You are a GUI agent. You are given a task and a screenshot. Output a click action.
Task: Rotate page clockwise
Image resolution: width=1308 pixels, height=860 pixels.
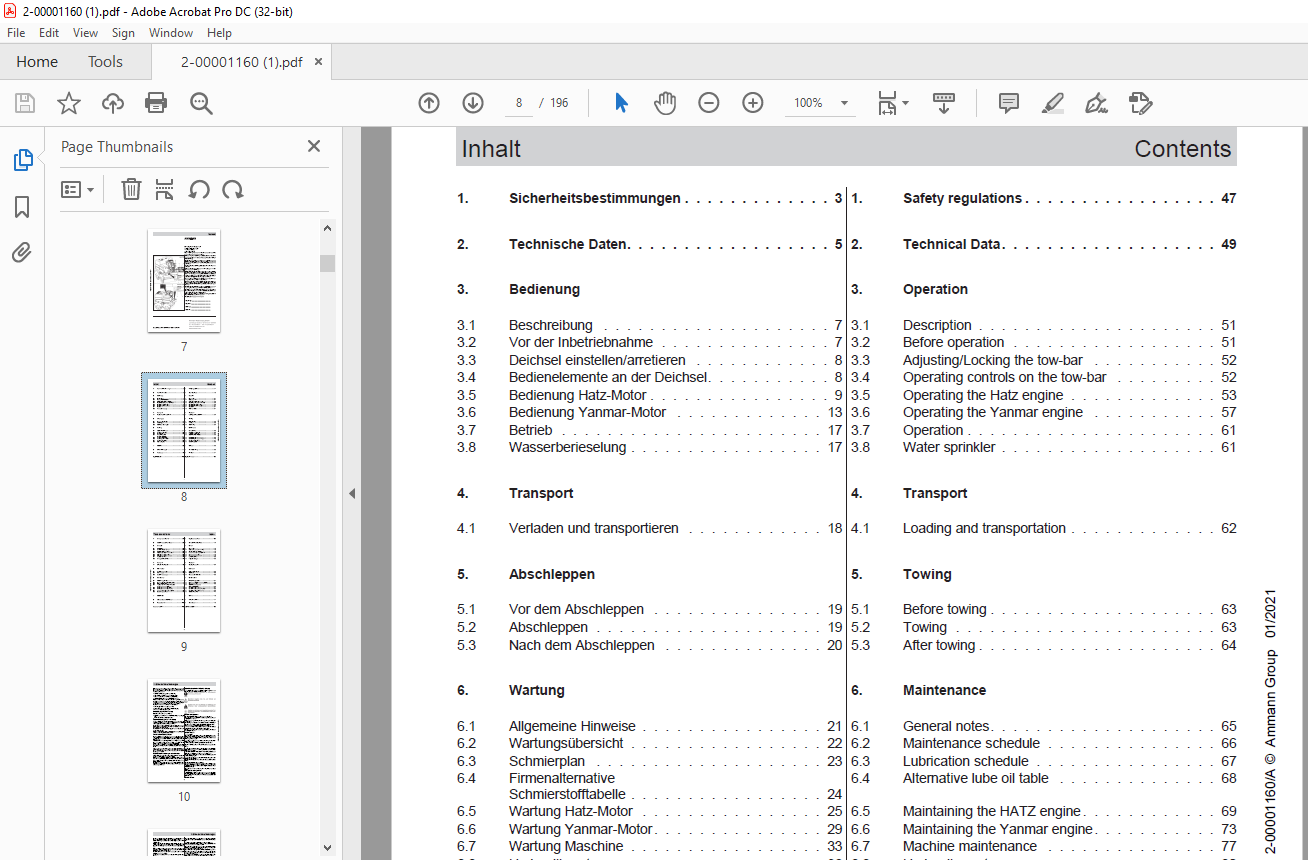pyautogui.click(x=233, y=189)
